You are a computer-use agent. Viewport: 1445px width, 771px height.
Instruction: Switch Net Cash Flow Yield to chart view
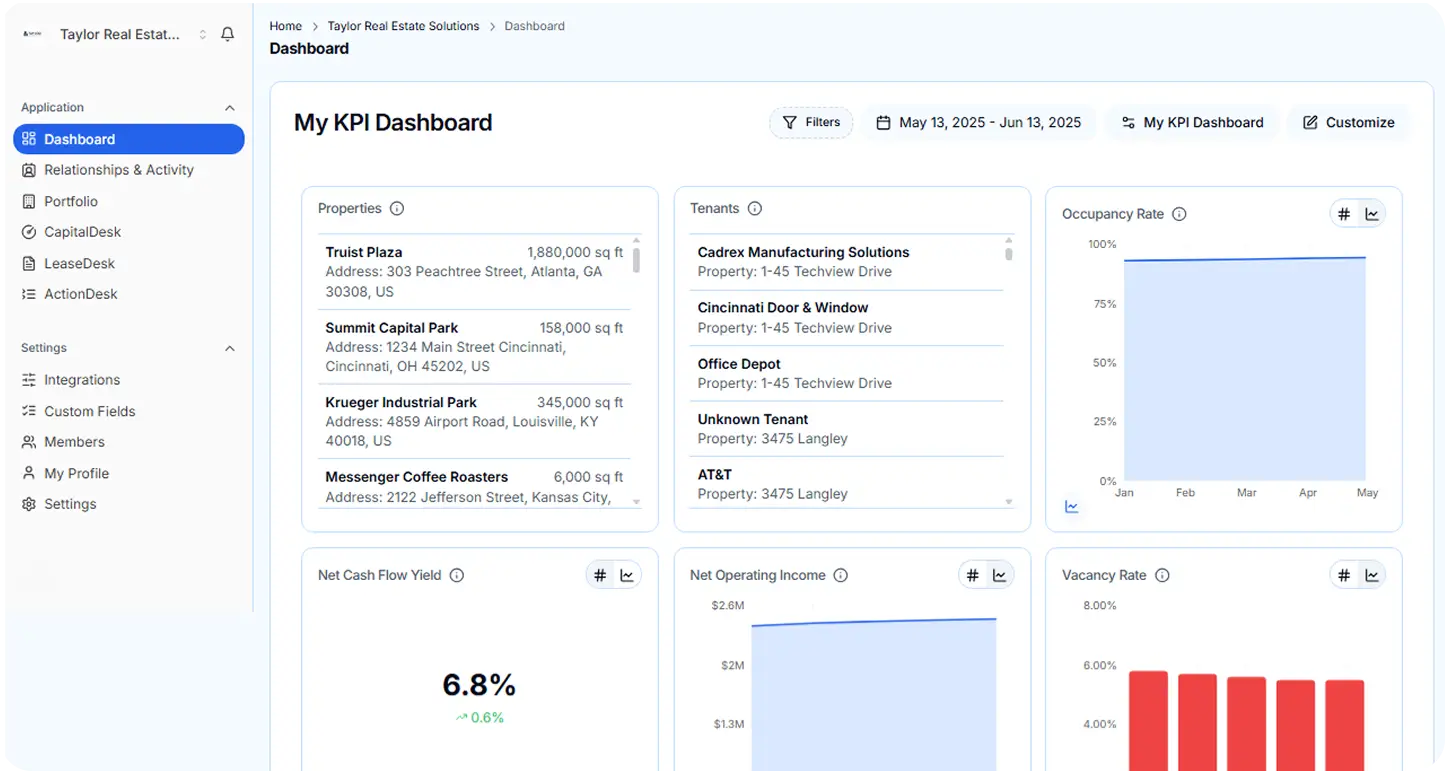[x=627, y=575]
